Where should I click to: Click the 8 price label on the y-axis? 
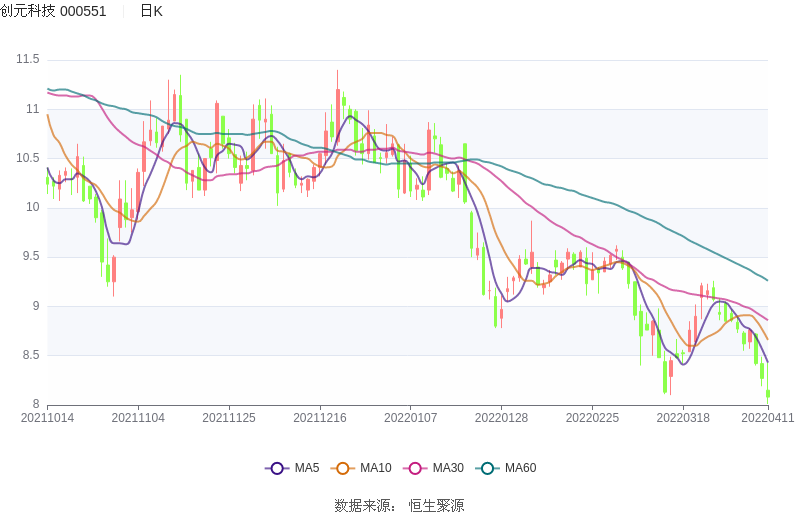pyautogui.click(x=35, y=405)
